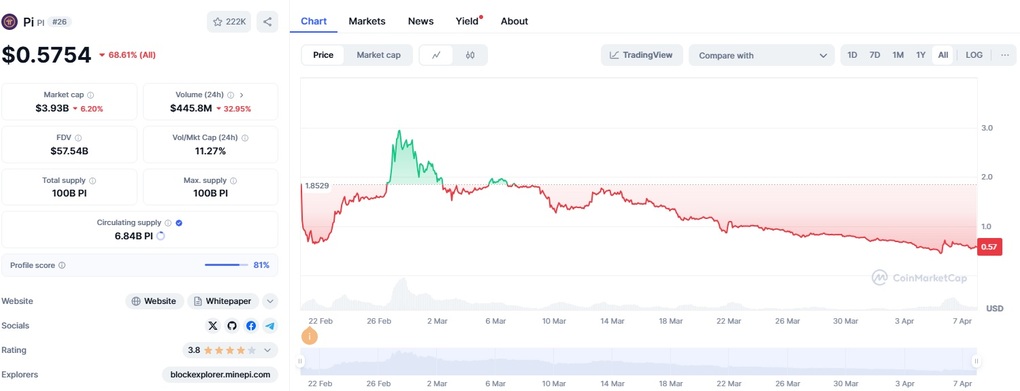Screen dimensions: 1020x391
Task: Select the line chart type icon
Action: coord(436,55)
